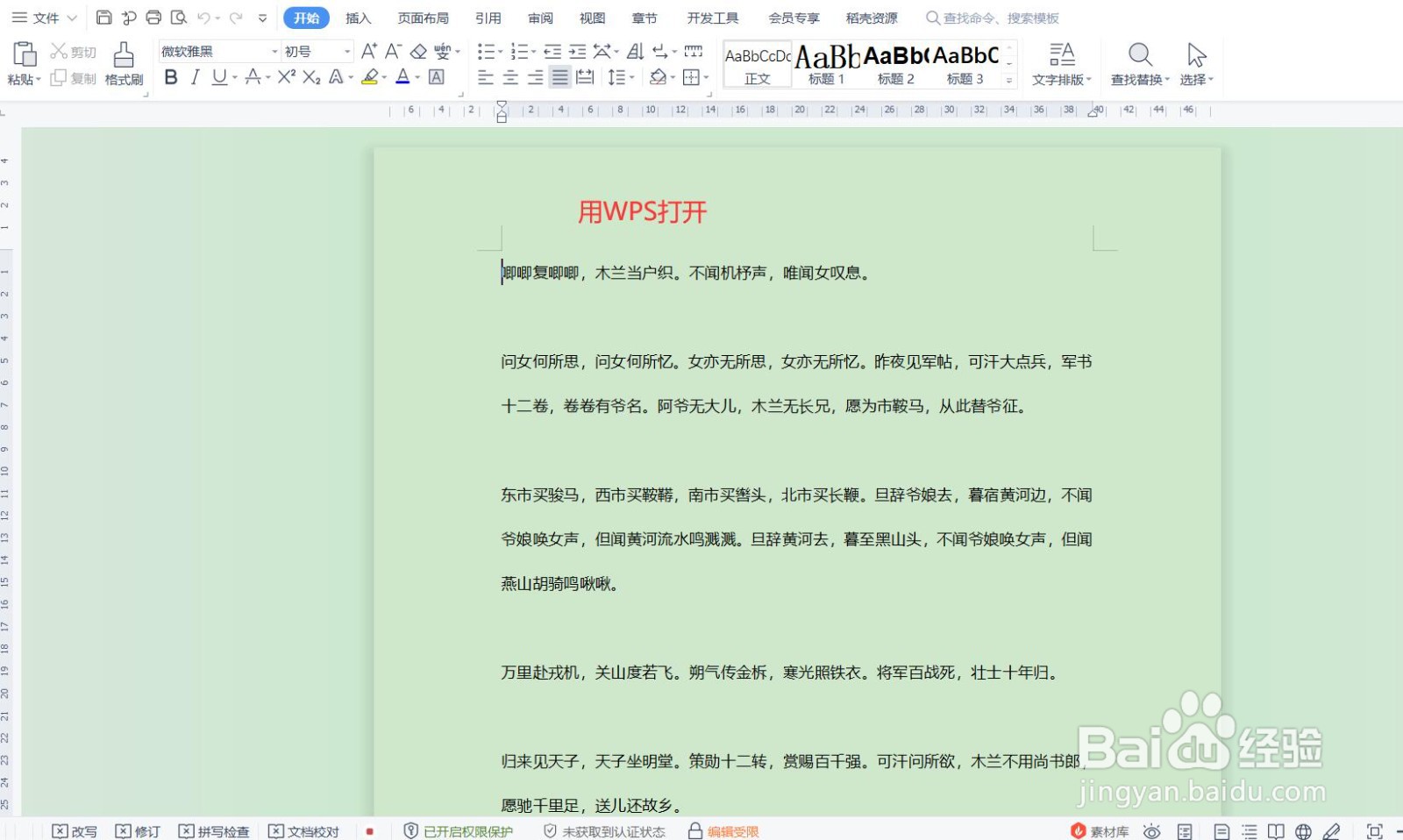This screenshot has height=840, width=1403.
Task: Click the Paste (粘贴) clipboard icon
Action: 25,54
